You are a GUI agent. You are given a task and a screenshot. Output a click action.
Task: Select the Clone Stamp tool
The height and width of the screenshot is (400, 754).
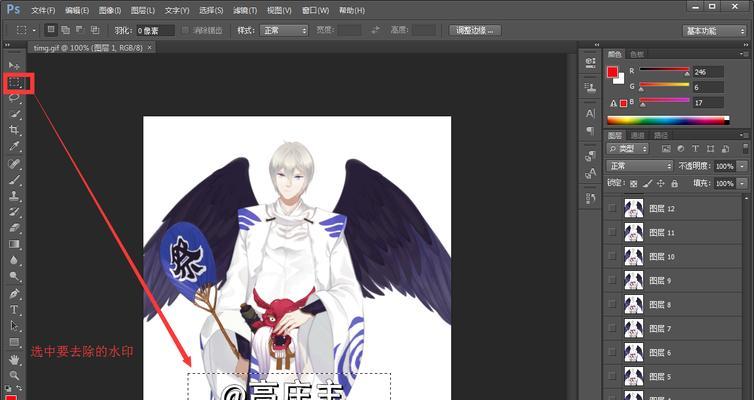tap(14, 196)
